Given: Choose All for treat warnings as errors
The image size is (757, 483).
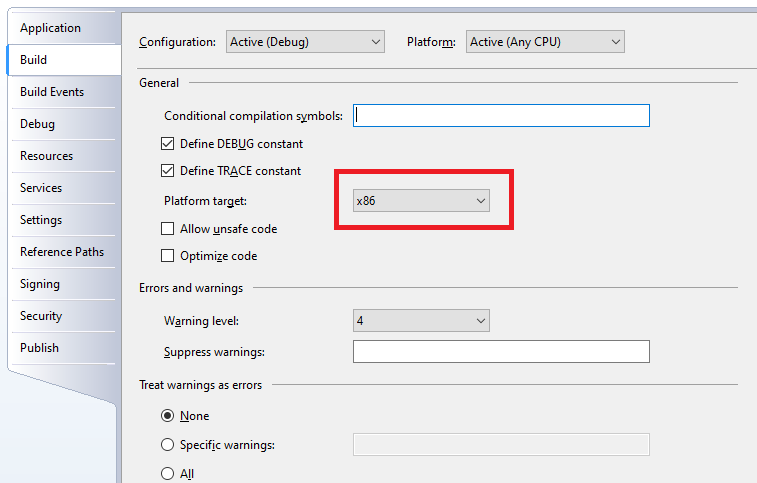Looking at the screenshot, I should coord(168,474).
